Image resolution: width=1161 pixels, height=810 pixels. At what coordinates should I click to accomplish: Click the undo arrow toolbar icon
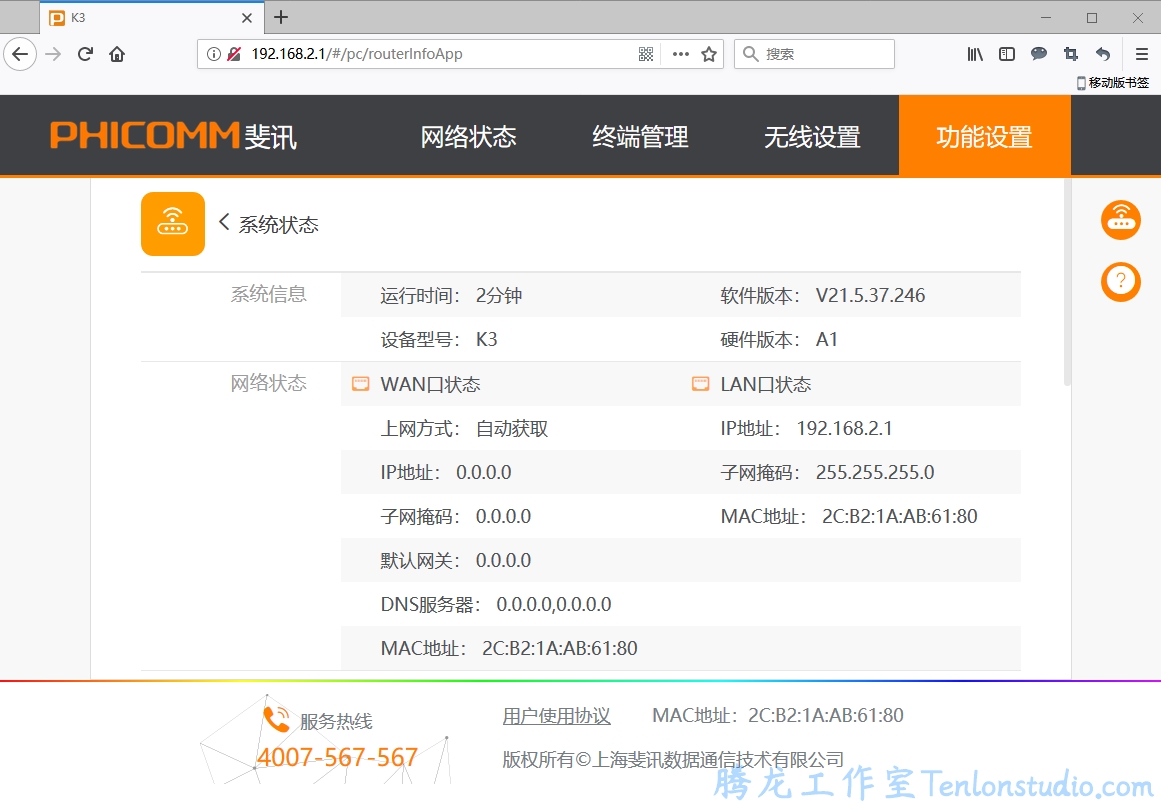[x=1103, y=54]
